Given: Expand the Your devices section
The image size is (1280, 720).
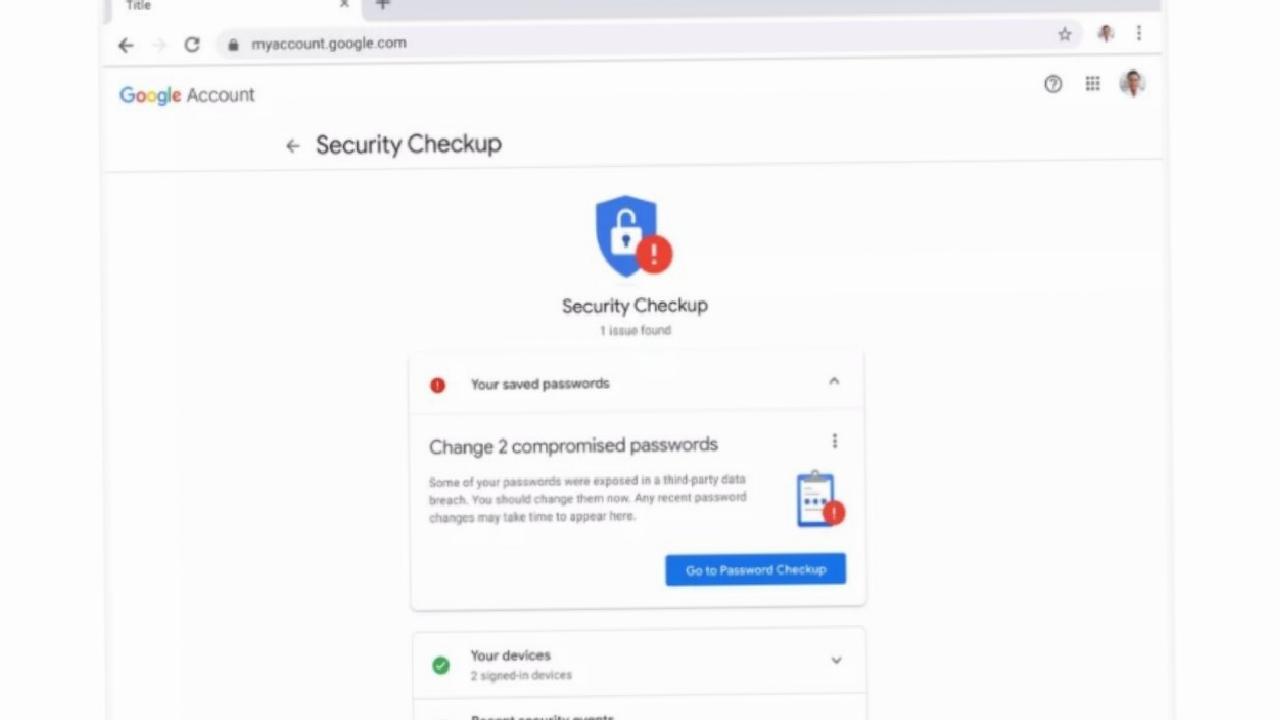Looking at the screenshot, I should (836, 660).
